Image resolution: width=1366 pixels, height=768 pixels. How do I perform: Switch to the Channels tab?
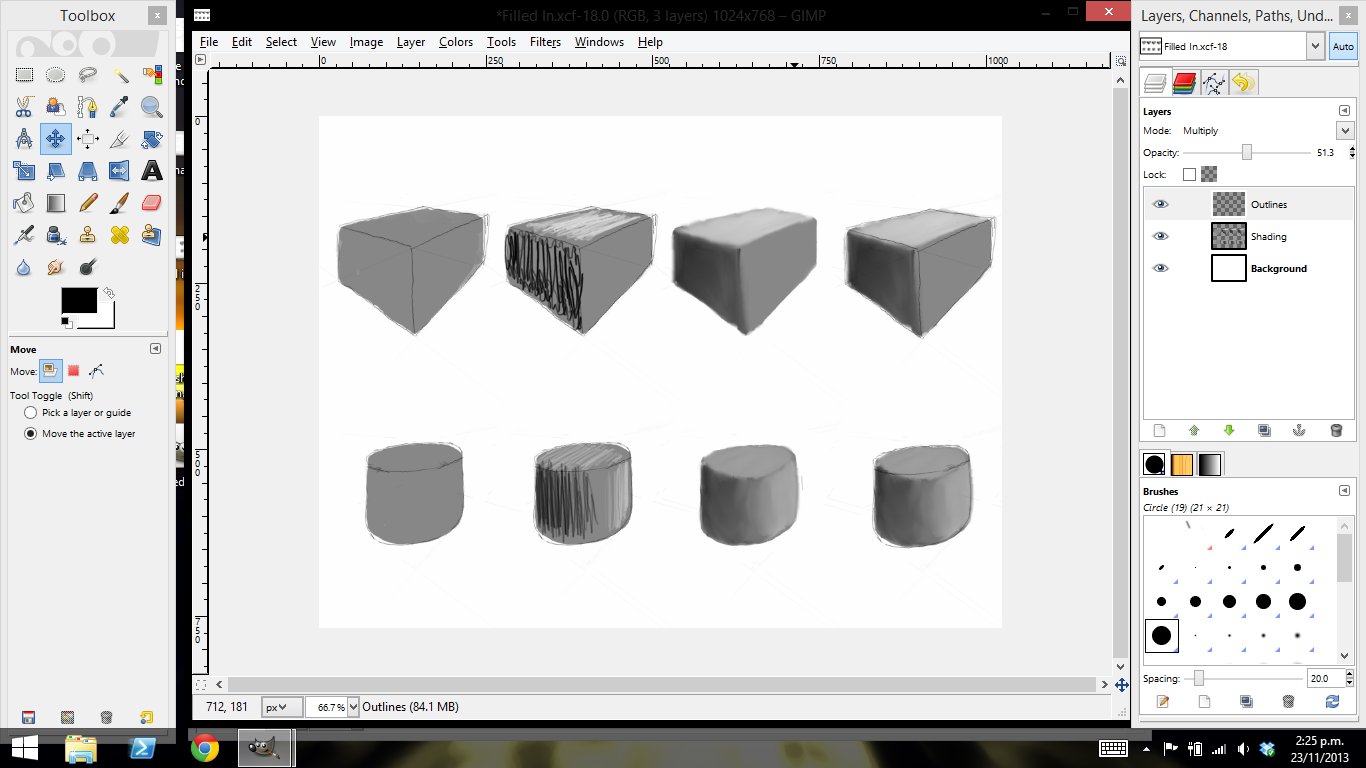[1185, 83]
